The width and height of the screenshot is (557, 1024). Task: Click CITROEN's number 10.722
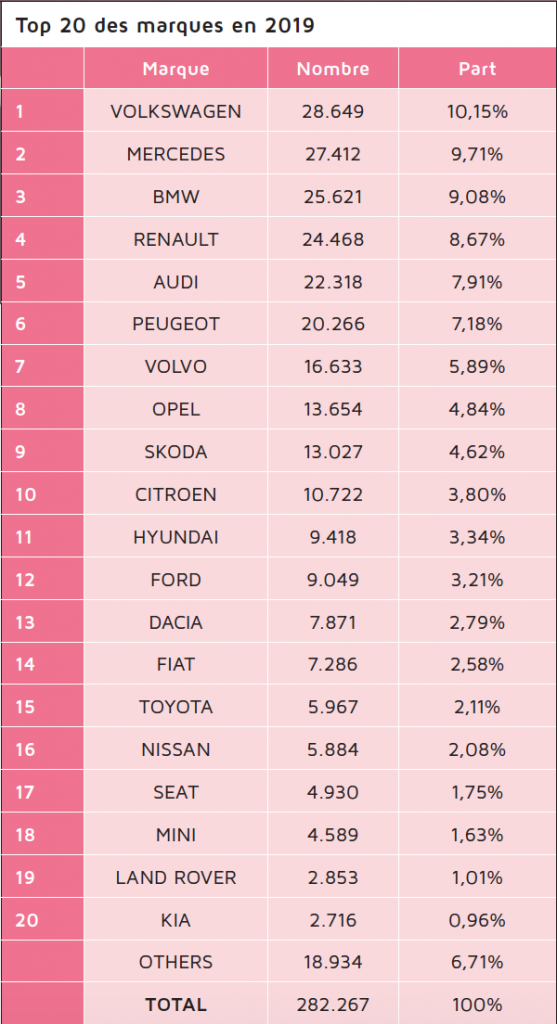tap(333, 494)
